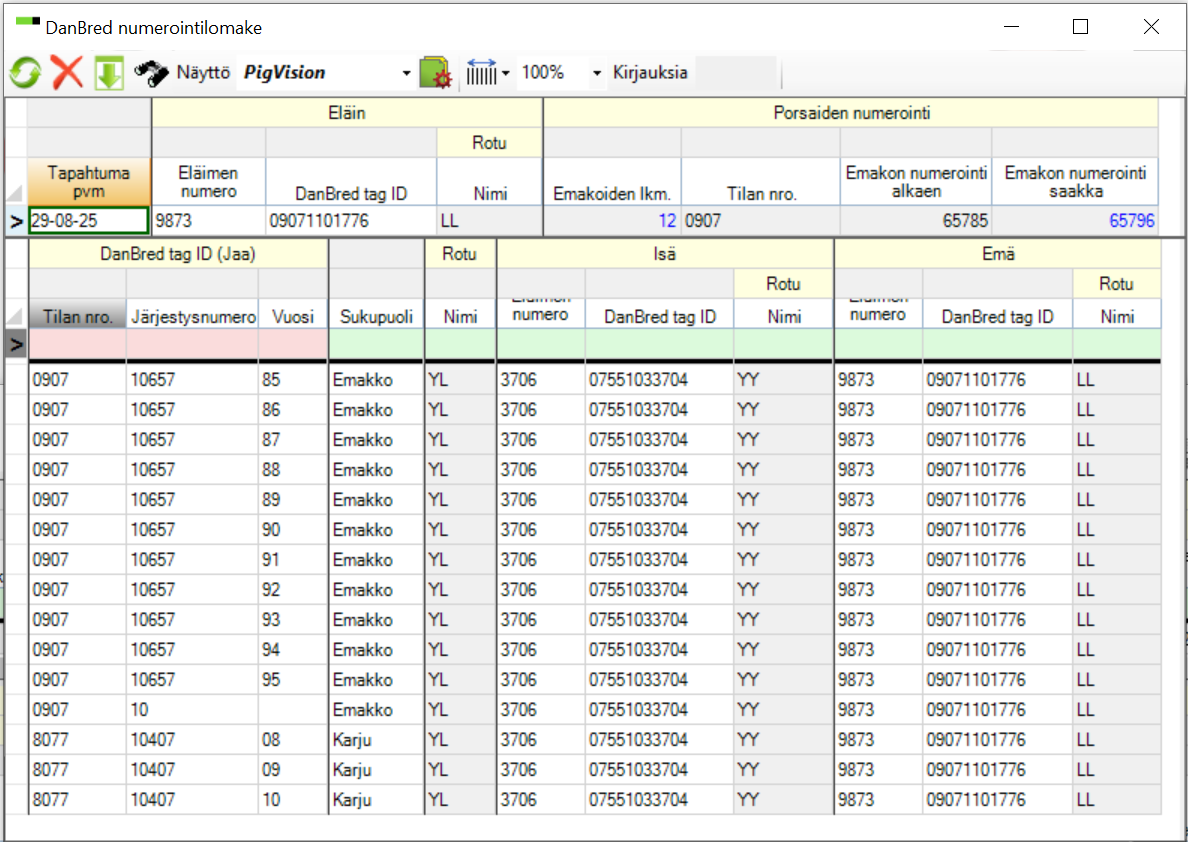Click the upper grid Tilan nro. cell 0907
The image size is (1188, 842).
(761, 221)
